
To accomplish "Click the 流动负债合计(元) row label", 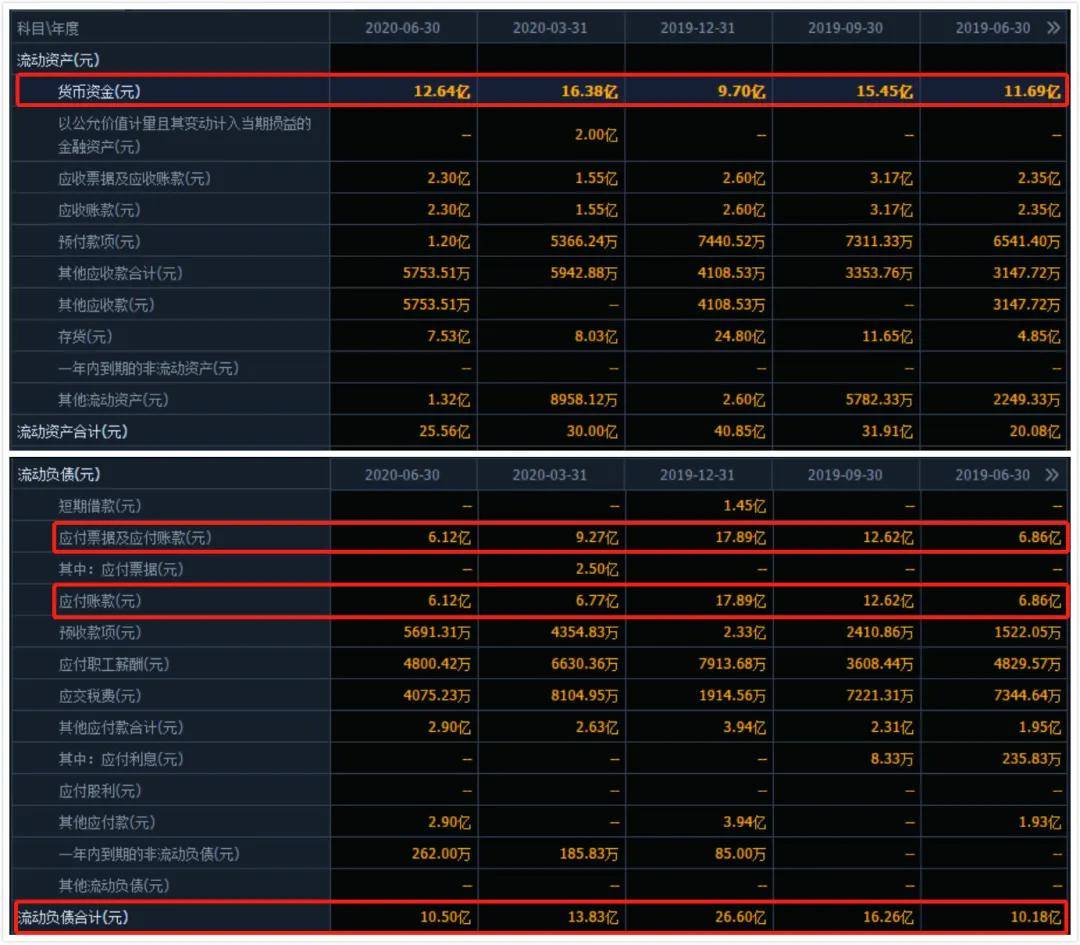I will [72, 917].
